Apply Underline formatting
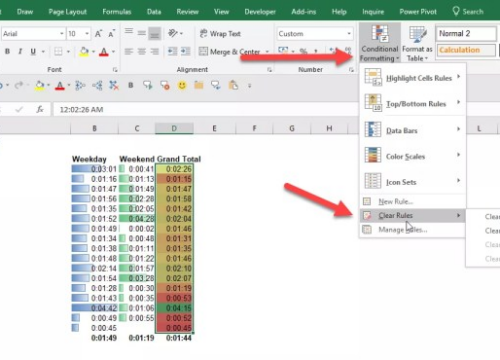This screenshot has height=360, width=500. coord(33,51)
